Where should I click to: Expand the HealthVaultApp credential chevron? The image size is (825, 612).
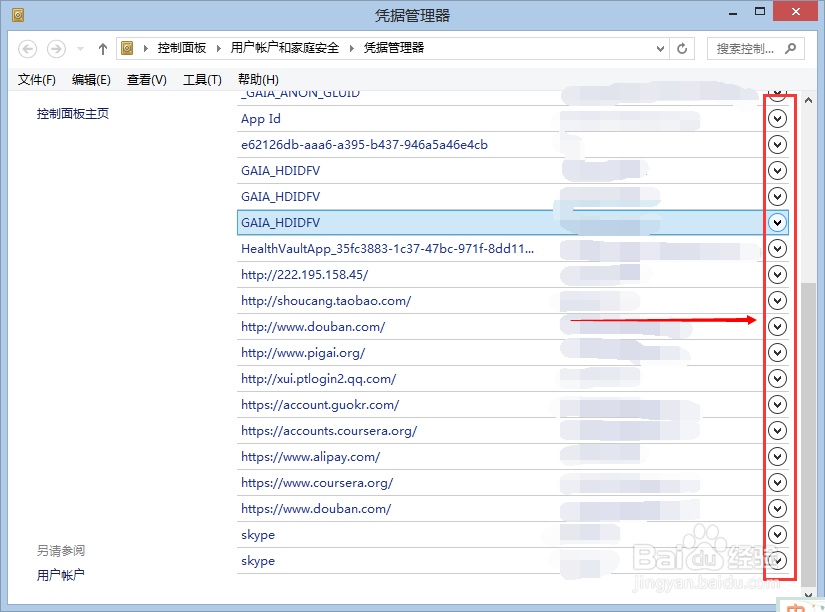click(777, 248)
